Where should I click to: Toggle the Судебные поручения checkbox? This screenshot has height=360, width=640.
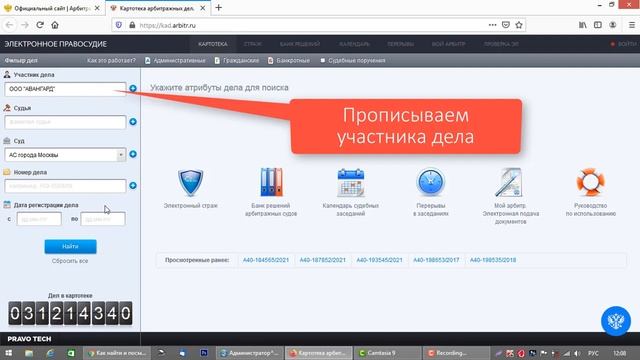(322, 60)
